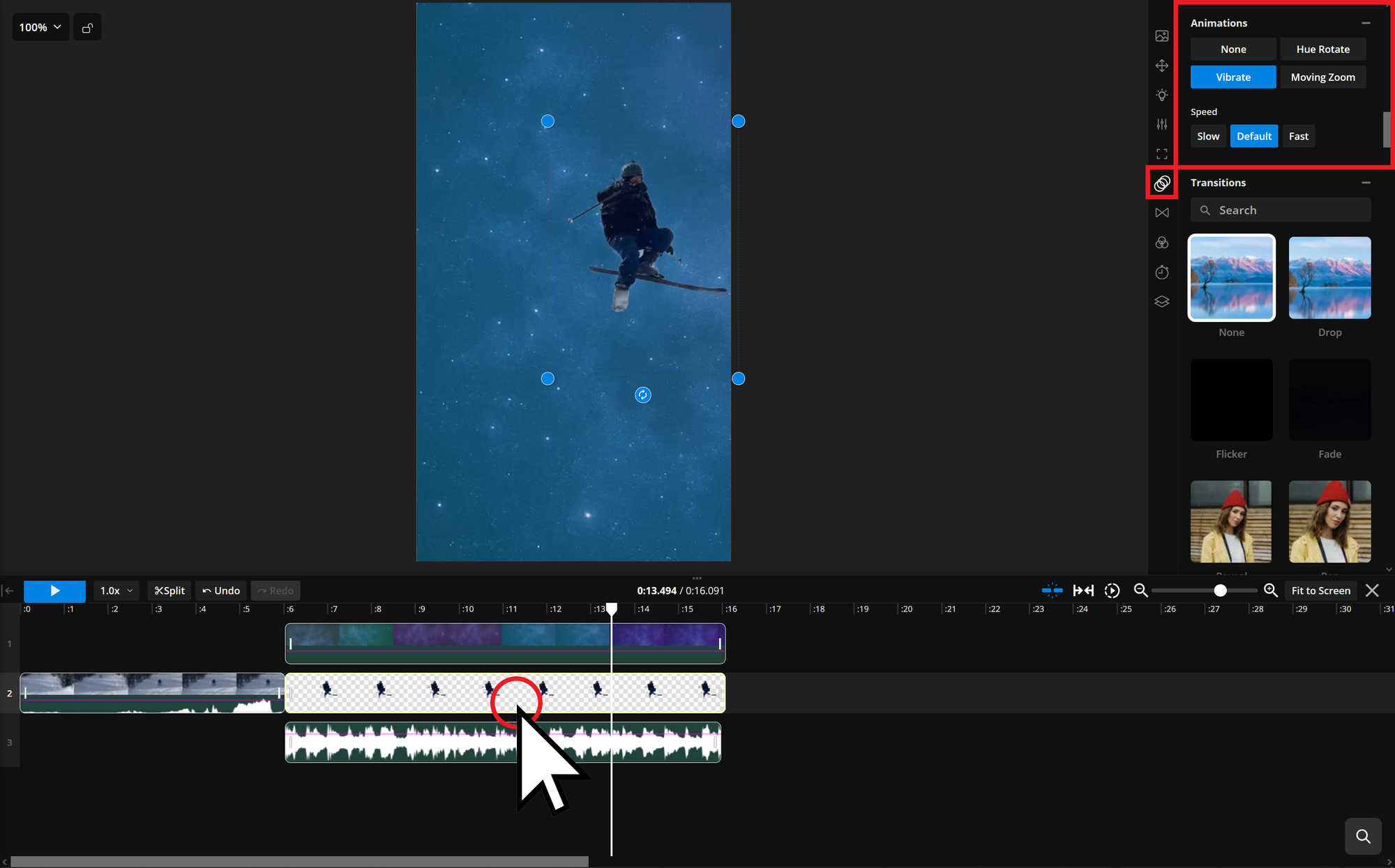Select the Hue Rotate animation
1395x868 pixels.
tap(1322, 50)
